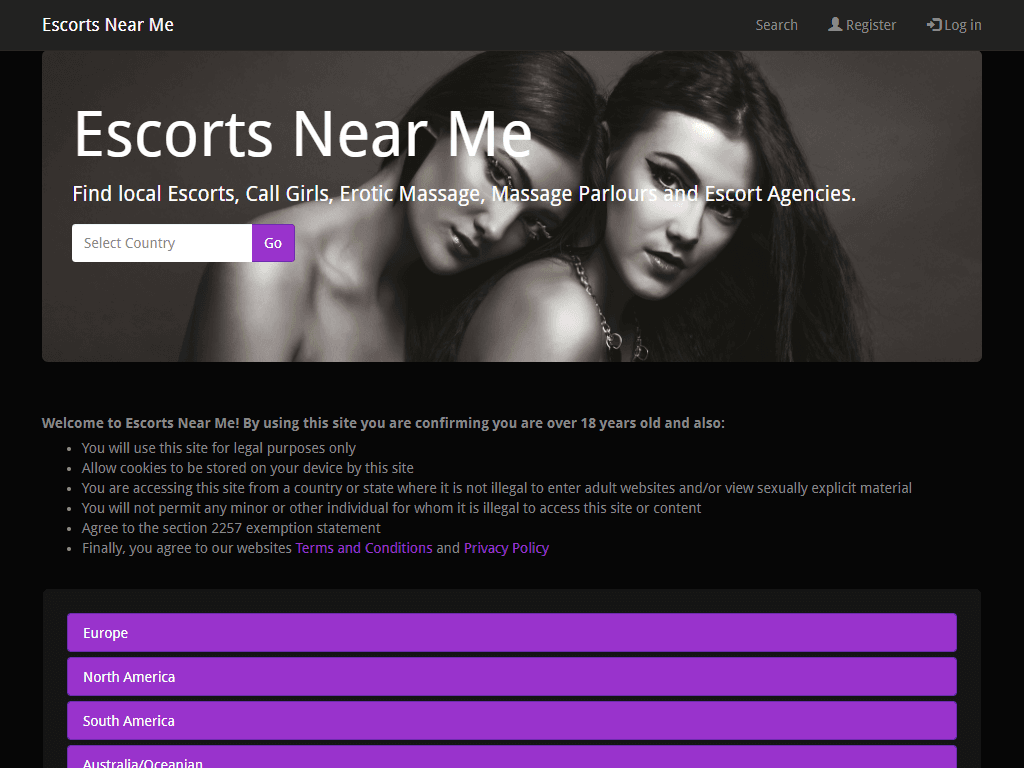Click the Escorts Near Me brand link
The image size is (1024, 768).
(107, 24)
